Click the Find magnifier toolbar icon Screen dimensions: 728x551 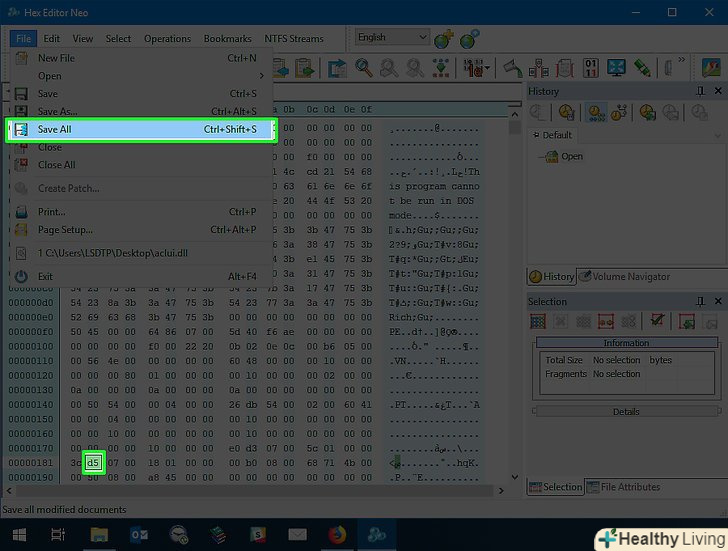point(364,68)
